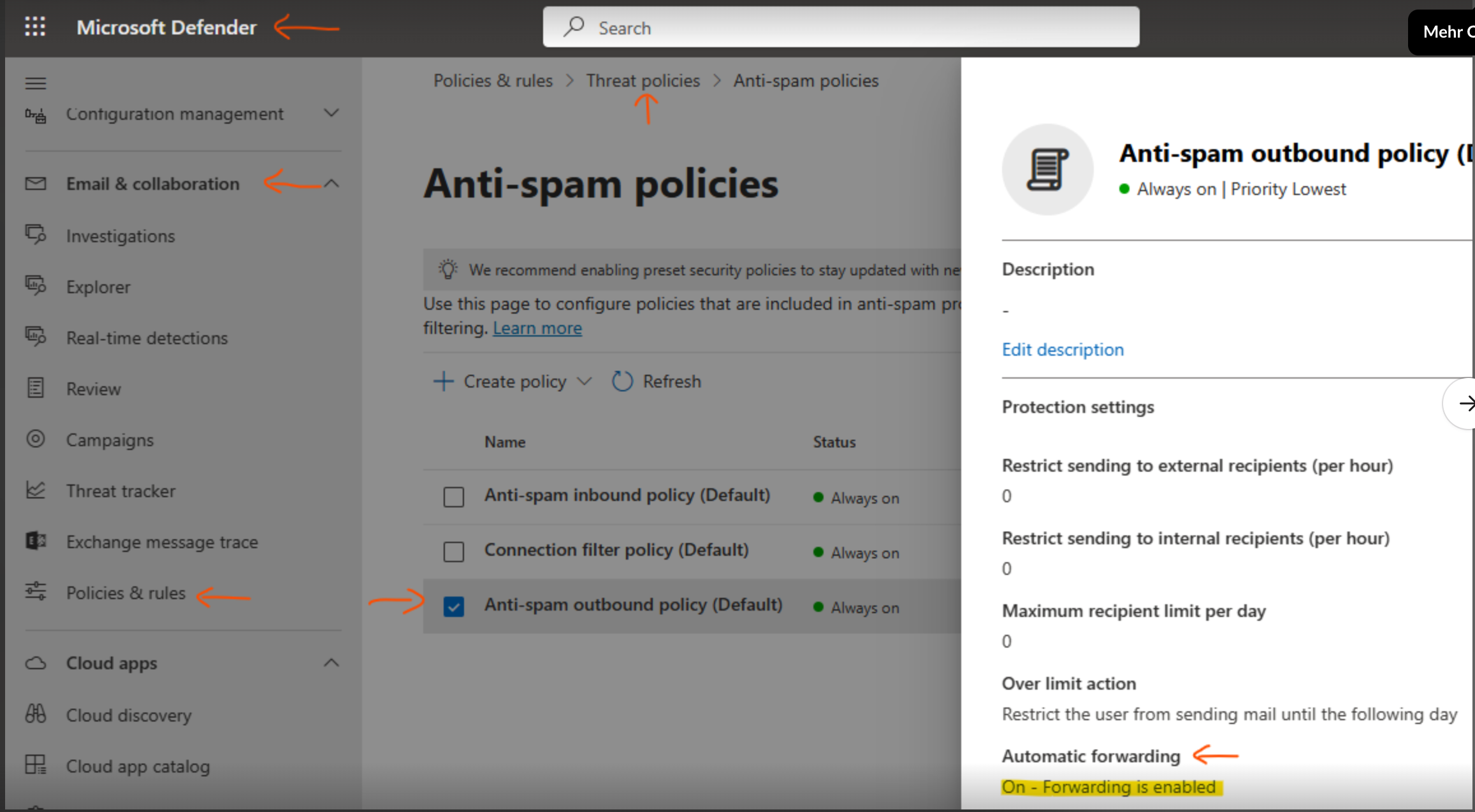Viewport: 1475px width, 812px height.
Task: Open the Threat tracker page
Action: (x=120, y=491)
